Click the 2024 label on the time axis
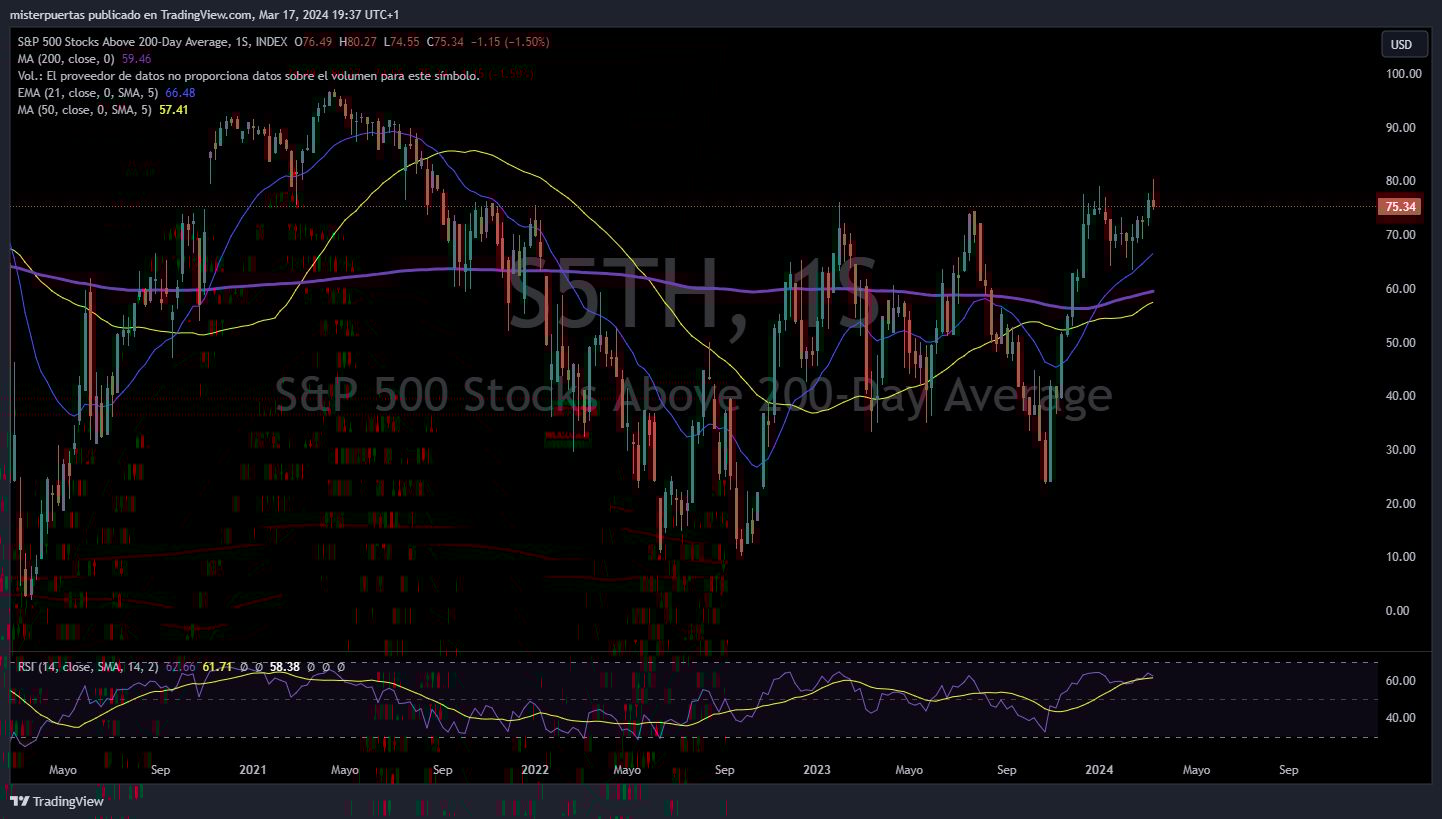Image resolution: width=1442 pixels, height=819 pixels. pos(1099,770)
